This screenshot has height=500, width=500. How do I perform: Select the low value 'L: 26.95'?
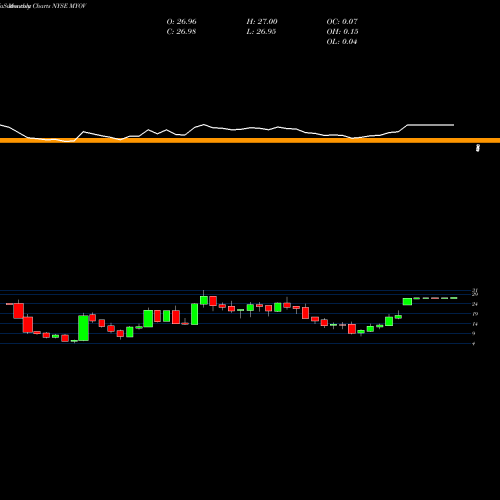point(261,31)
